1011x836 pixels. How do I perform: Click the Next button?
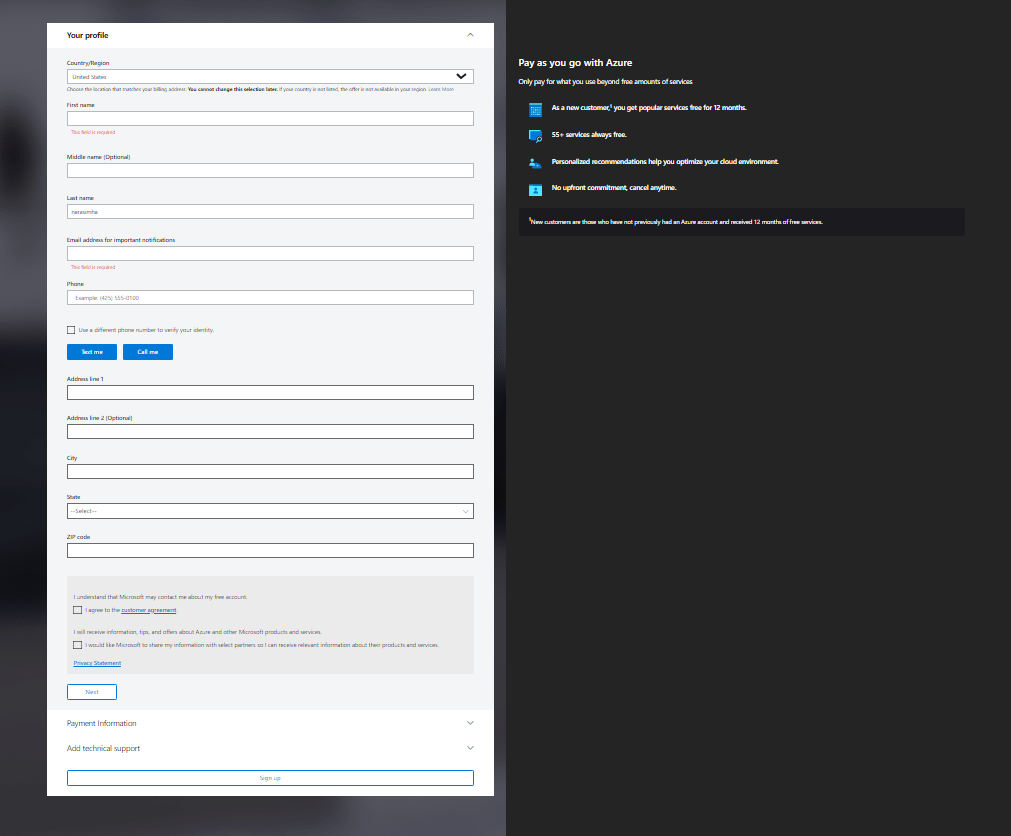[x=92, y=692]
